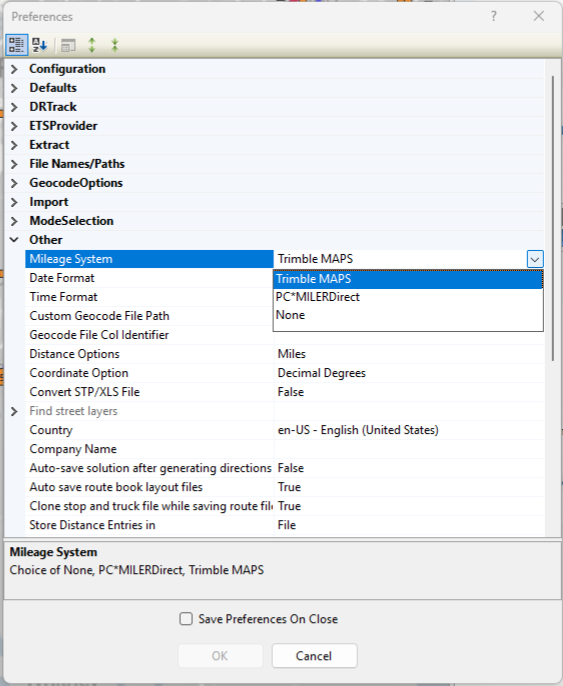Click the expand all green arrows icon
The width and height of the screenshot is (563, 686).
point(92,45)
